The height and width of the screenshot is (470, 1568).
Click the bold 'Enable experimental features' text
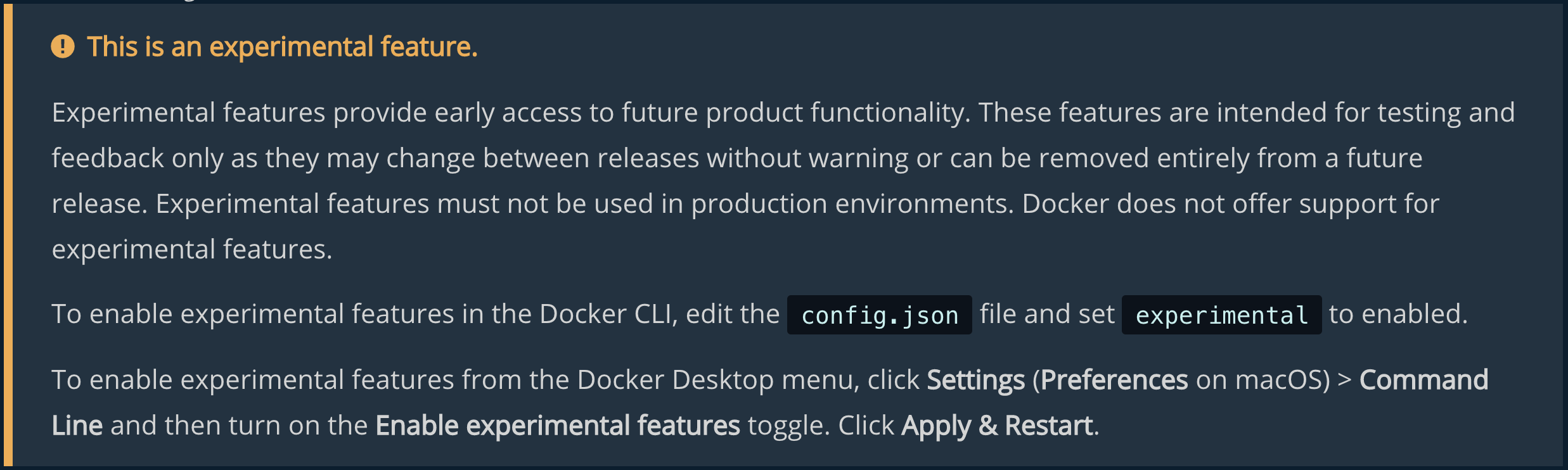pyautogui.click(x=558, y=426)
